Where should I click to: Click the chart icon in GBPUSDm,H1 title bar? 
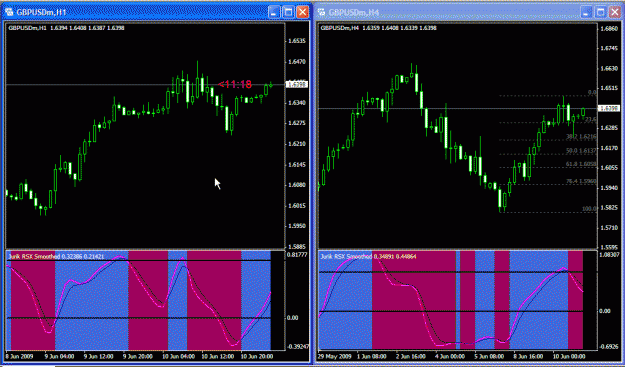point(9,12)
